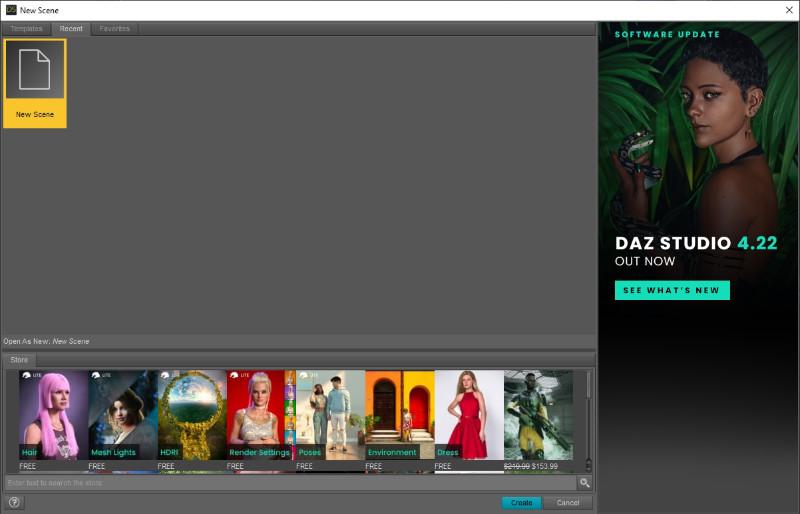Click the $153.99 sale price text
The height and width of the screenshot is (514, 800).
pyautogui.click(x=544, y=466)
